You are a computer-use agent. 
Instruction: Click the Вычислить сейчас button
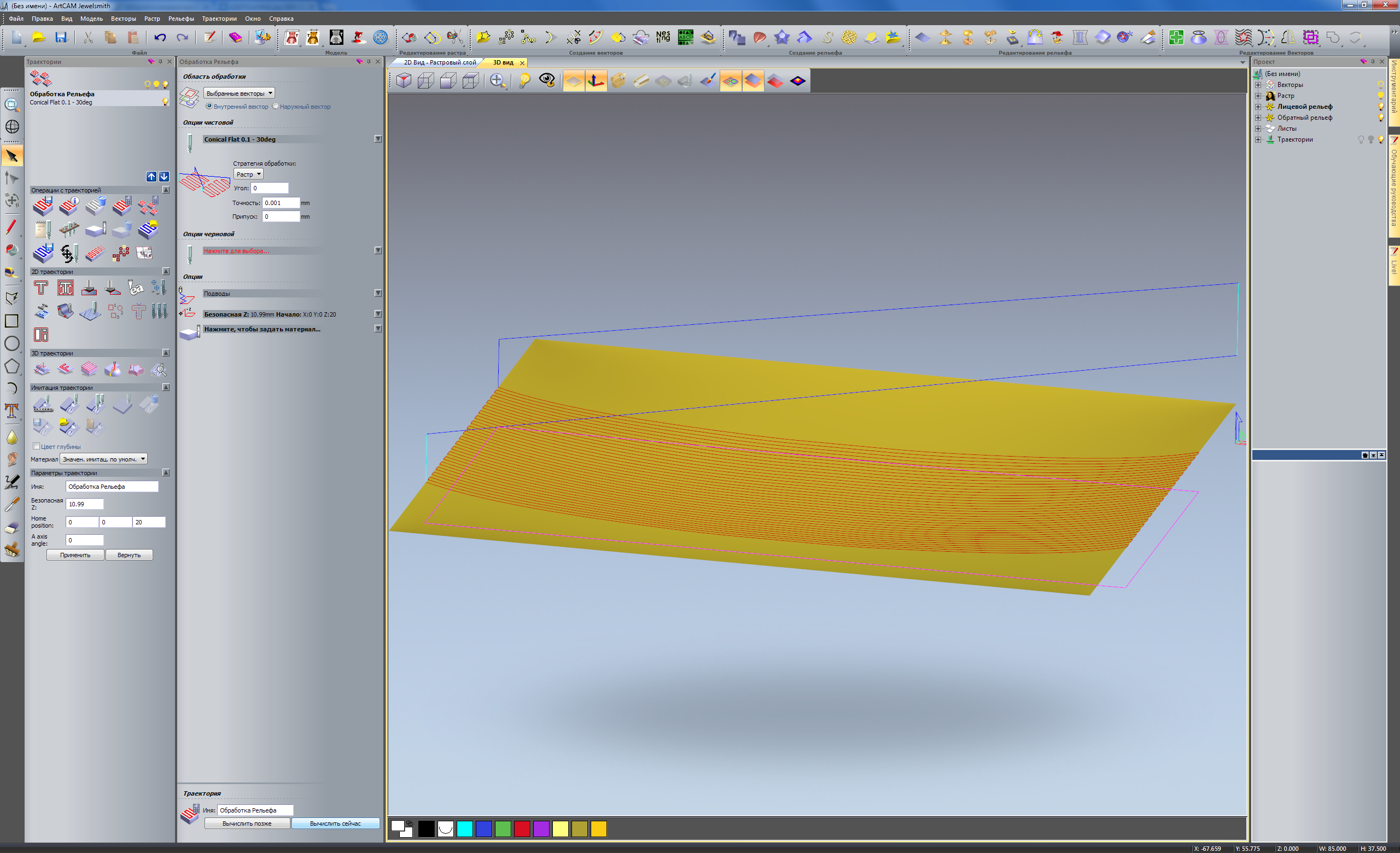tap(335, 823)
